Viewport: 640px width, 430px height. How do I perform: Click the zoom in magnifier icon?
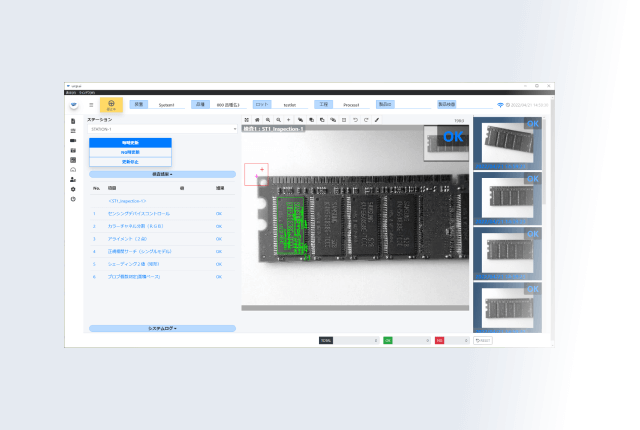click(x=267, y=120)
